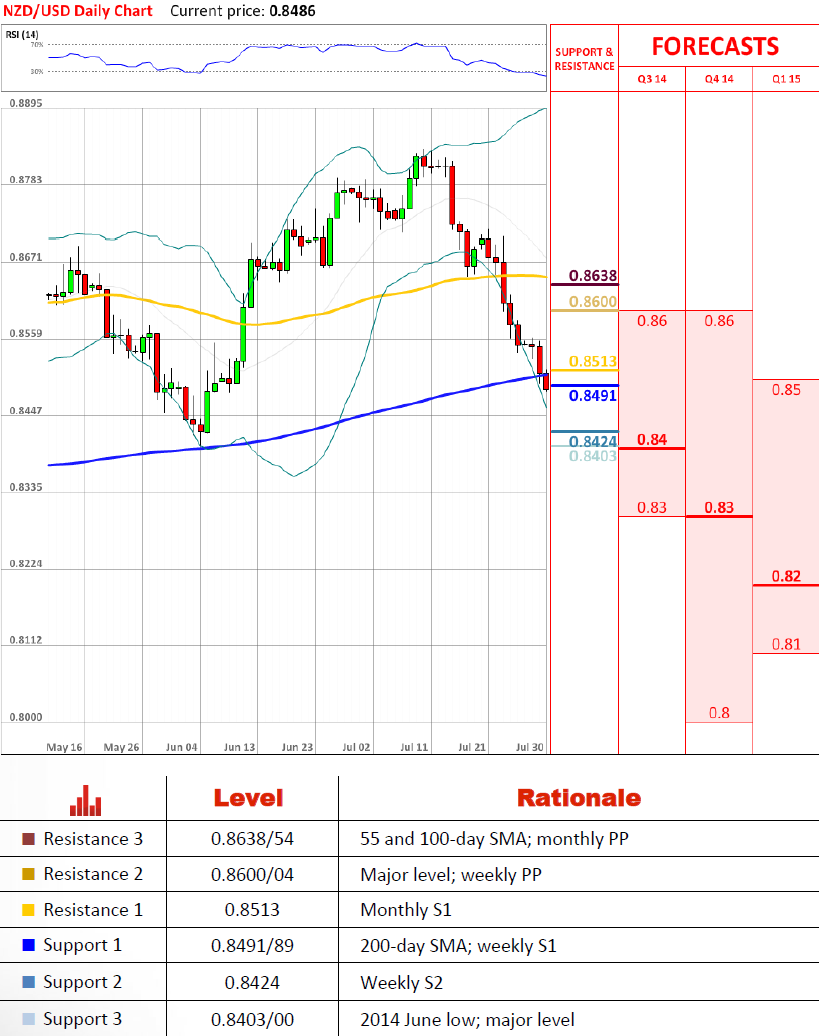Click the 'Resistance 2' row label

[93, 874]
